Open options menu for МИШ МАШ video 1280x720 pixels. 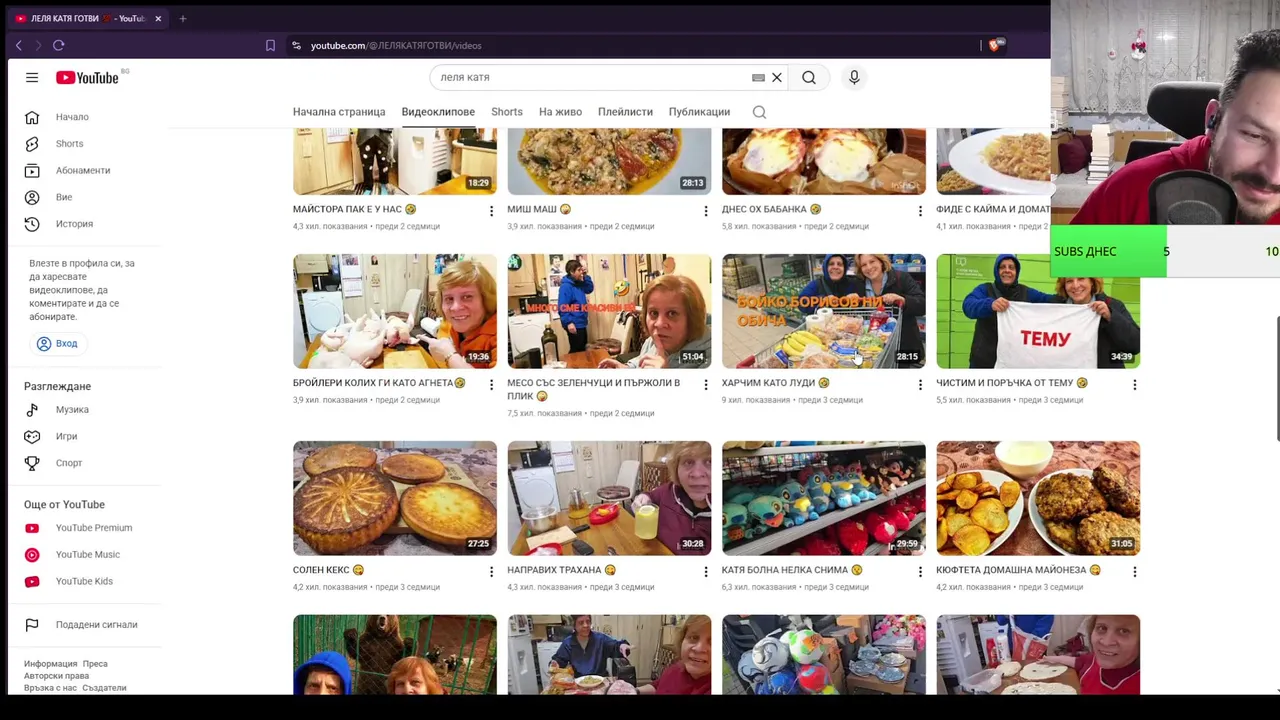pyautogui.click(x=706, y=211)
